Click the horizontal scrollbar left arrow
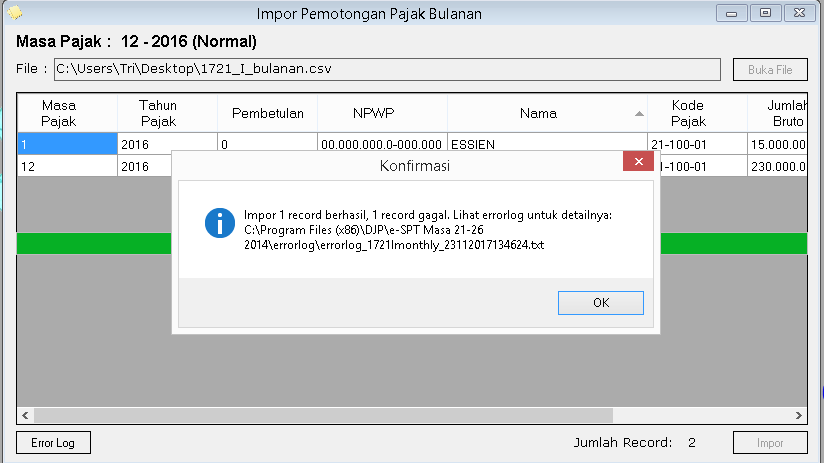The height and width of the screenshot is (463, 824). [x=25, y=415]
